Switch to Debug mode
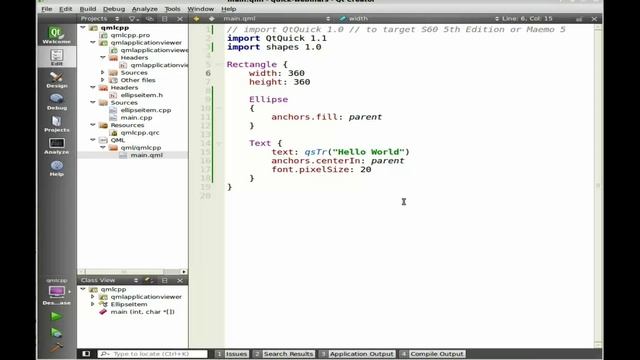Image resolution: width=640 pixels, height=360 pixels. pos(56,102)
